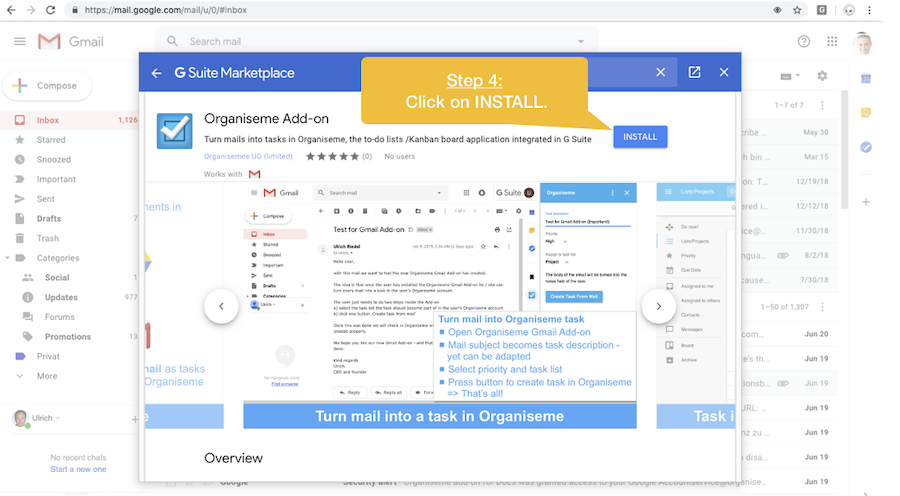The image size is (900, 496).
Task: Click the Organisemee UG (limited) developer link
Action: coord(248,156)
